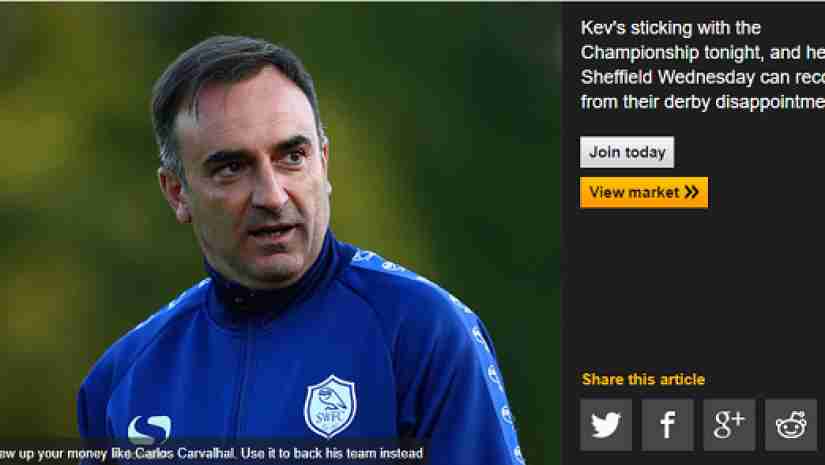This screenshot has height=465, width=825.
Task: Click the double chevron on View market
Action: coord(691,193)
